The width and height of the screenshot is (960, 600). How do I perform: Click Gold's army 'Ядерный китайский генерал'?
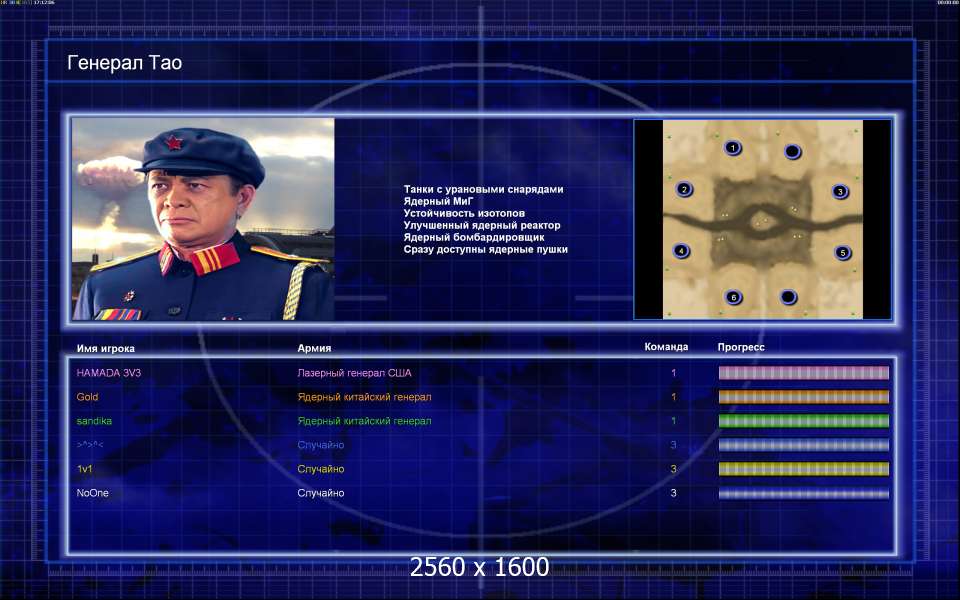click(x=364, y=397)
